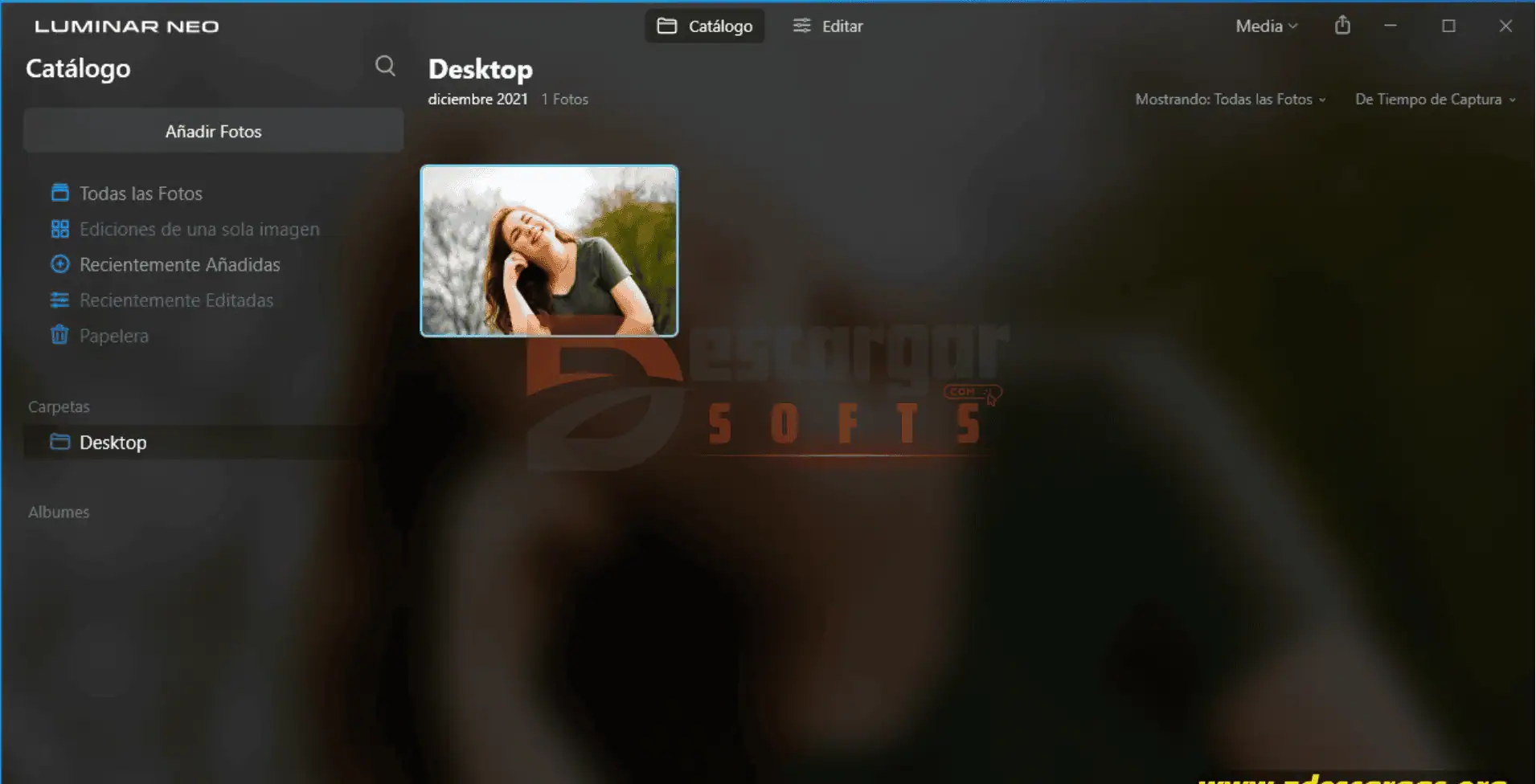Switch to the Editar tab
Image resolution: width=1536 pixels, height=784 pixels.
pos(828,26)
